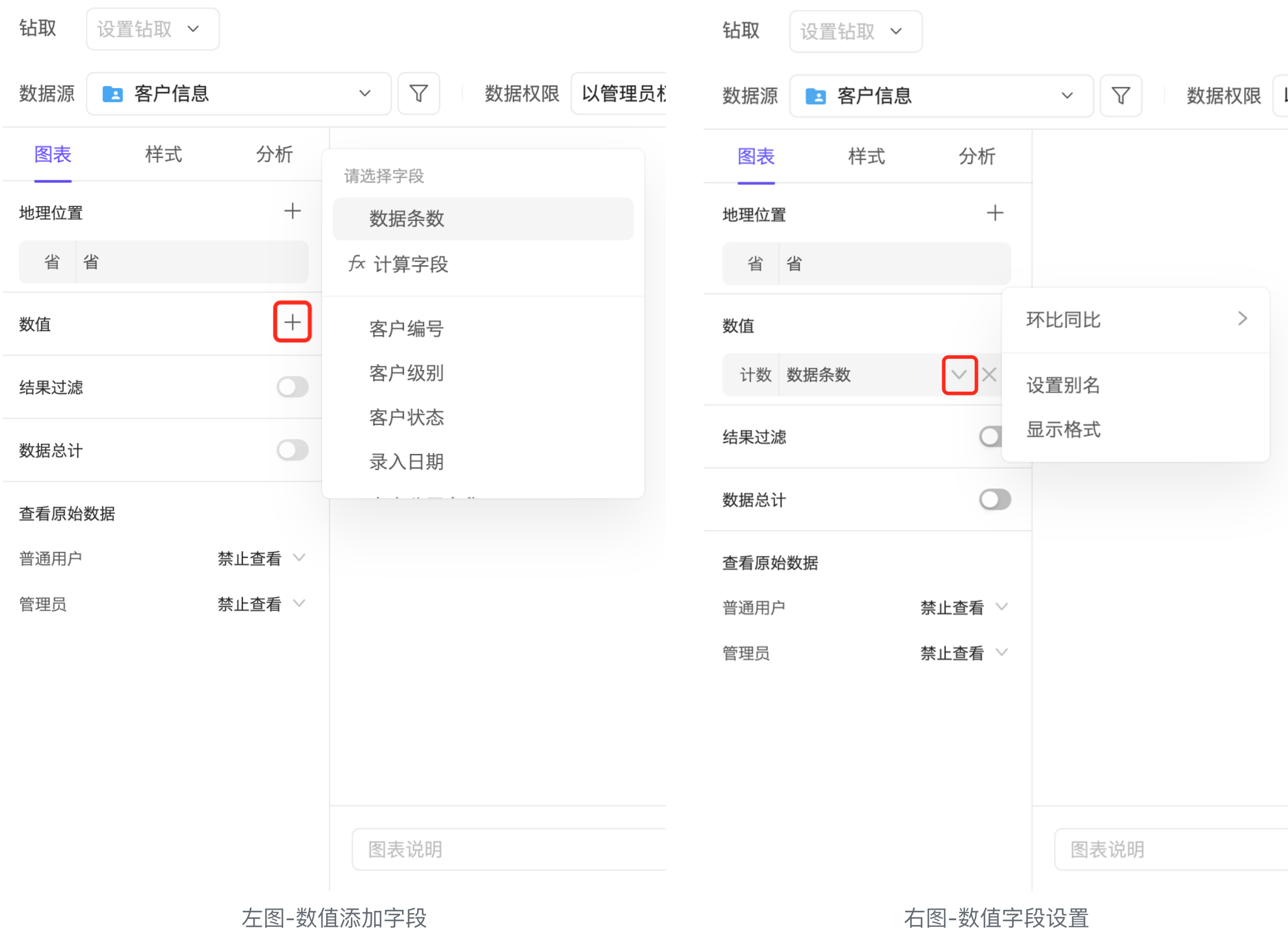Open 设置钻取 dropdown in left panel
1288x948 pixels.
(152, 29)
